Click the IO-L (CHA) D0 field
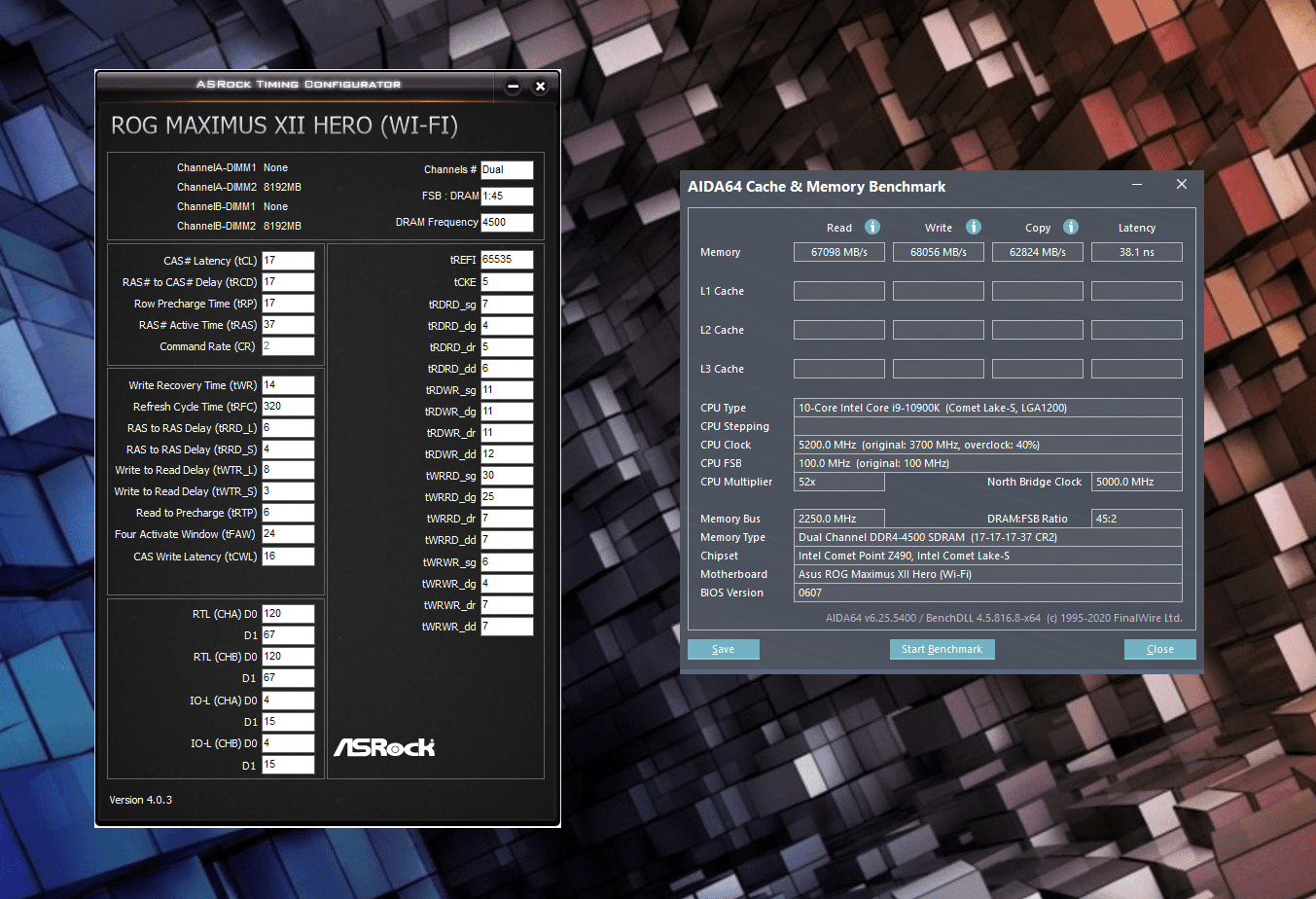The width and height of the screenshot is (1316, 899). [x=288, y=701]
